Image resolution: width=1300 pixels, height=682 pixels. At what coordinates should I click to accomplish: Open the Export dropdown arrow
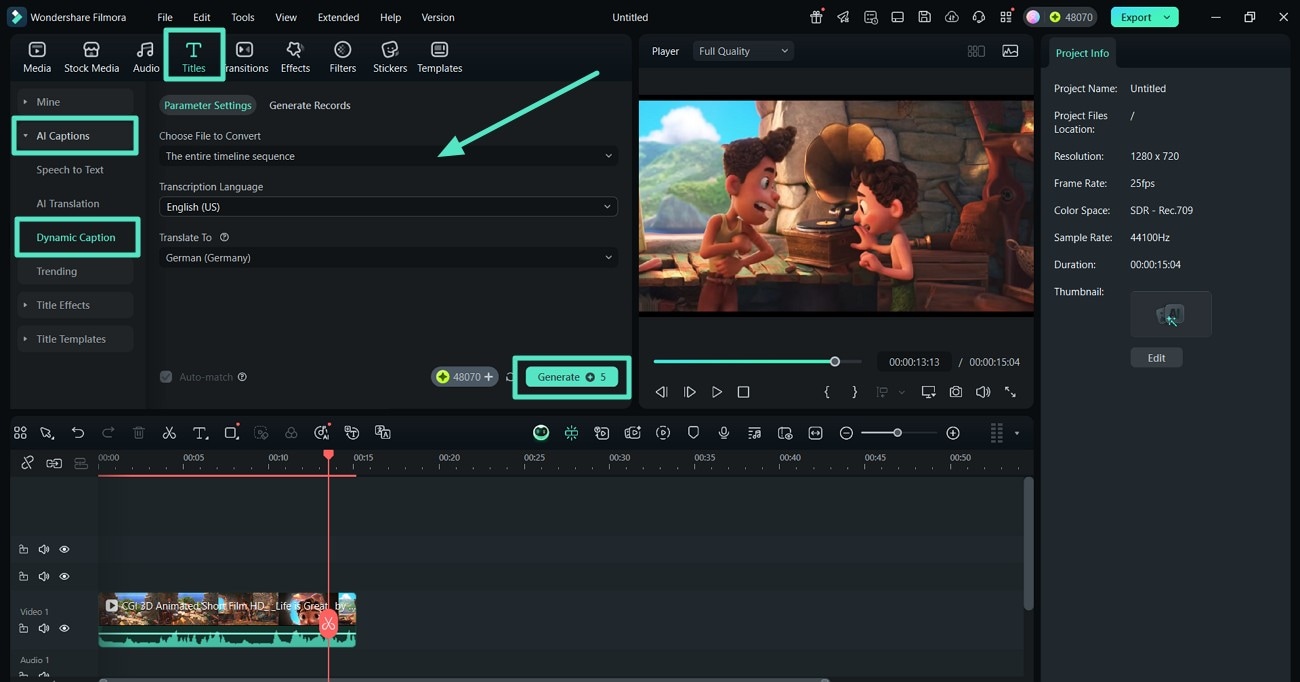point(1166,17)
